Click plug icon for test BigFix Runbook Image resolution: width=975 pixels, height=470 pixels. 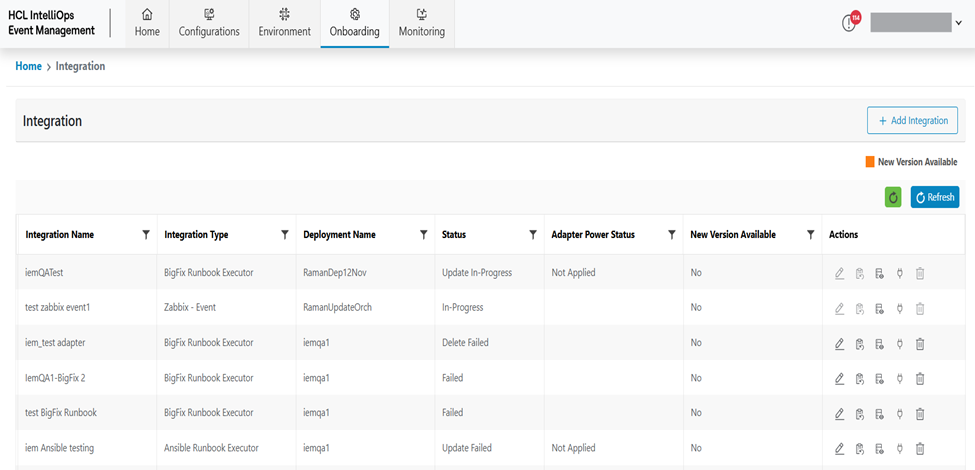900,414
